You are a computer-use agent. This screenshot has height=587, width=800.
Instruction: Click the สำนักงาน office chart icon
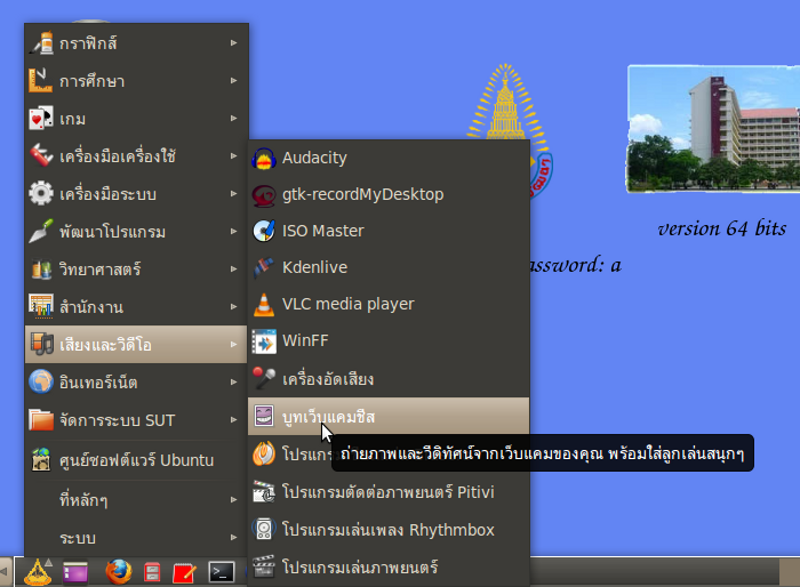41,307
